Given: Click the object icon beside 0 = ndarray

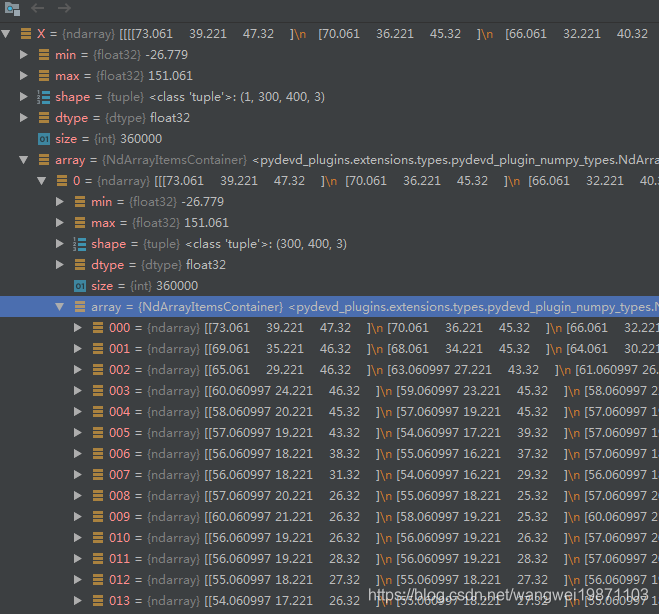Looking at the screenshot, I should pos(62,181).
